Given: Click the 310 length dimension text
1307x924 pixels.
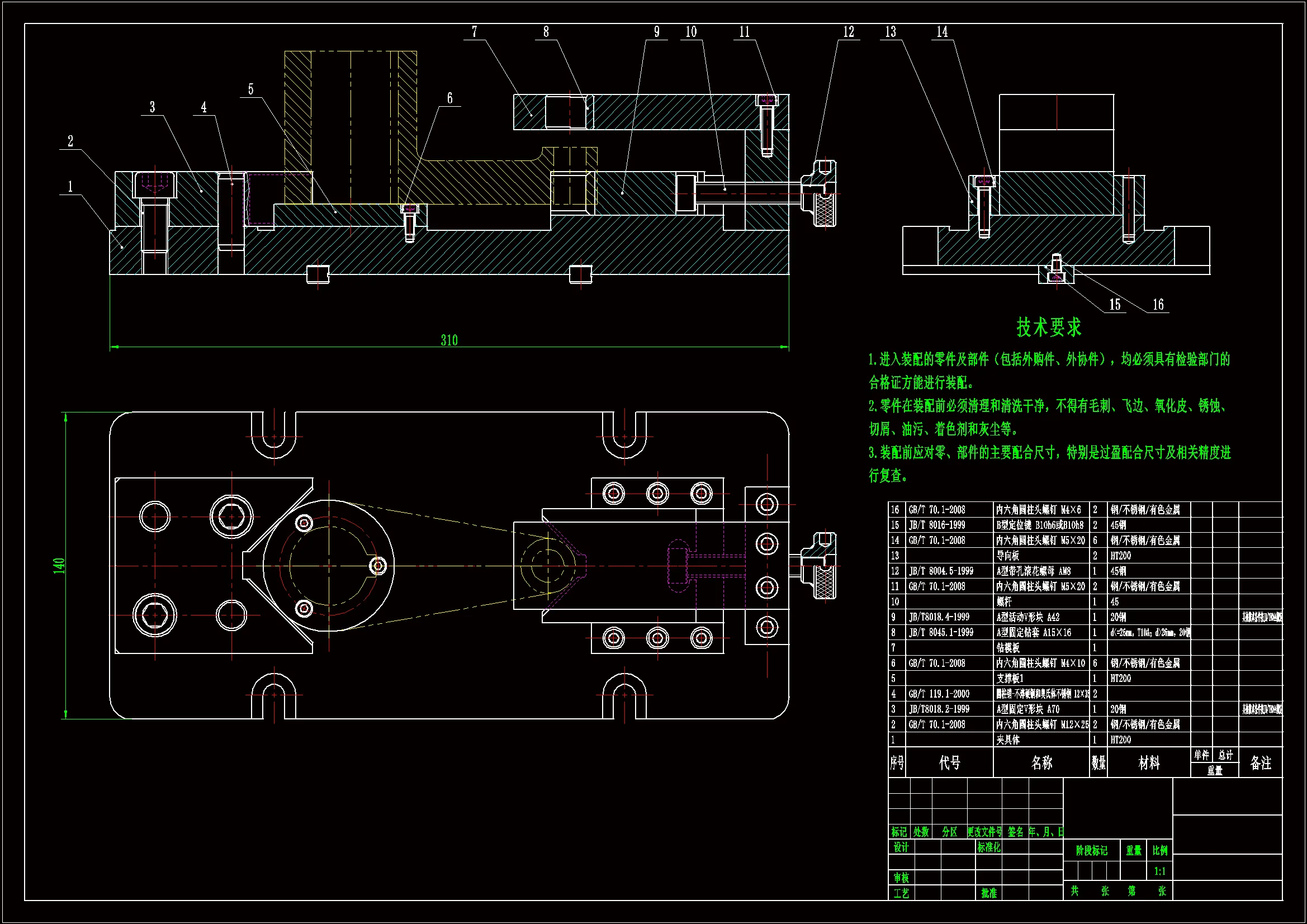Looking at the screenshot, I should tap(449, 340).
